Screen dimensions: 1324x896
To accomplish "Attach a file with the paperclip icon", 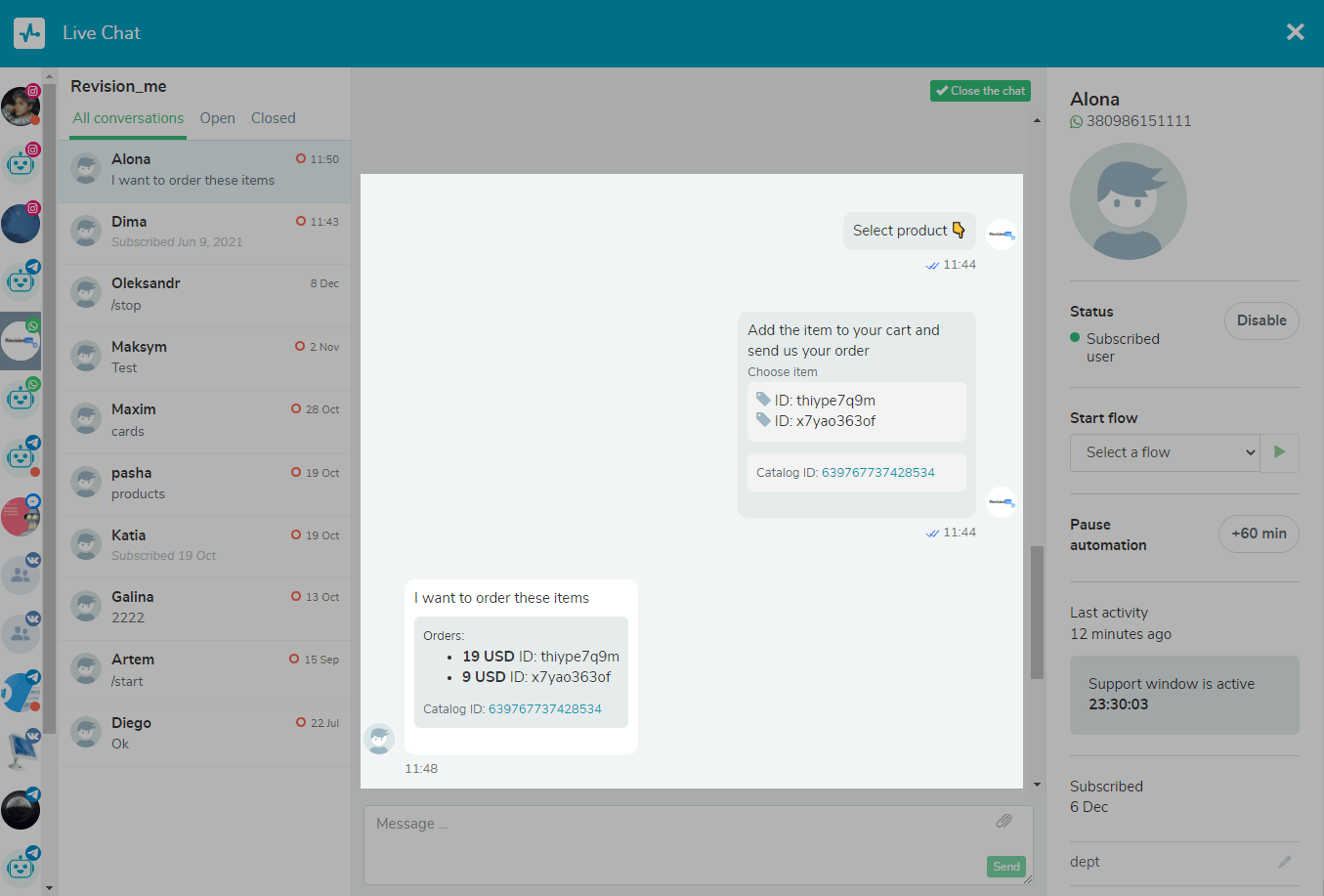I will pos(1004,821).
